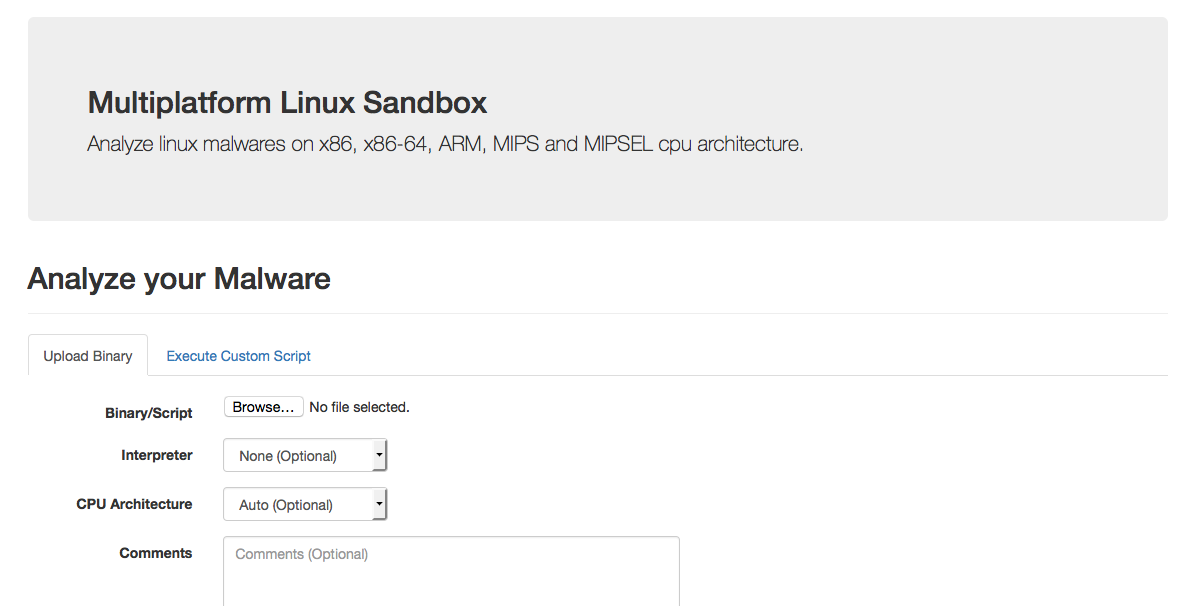Click inside the Comments text area

(450, 570)
